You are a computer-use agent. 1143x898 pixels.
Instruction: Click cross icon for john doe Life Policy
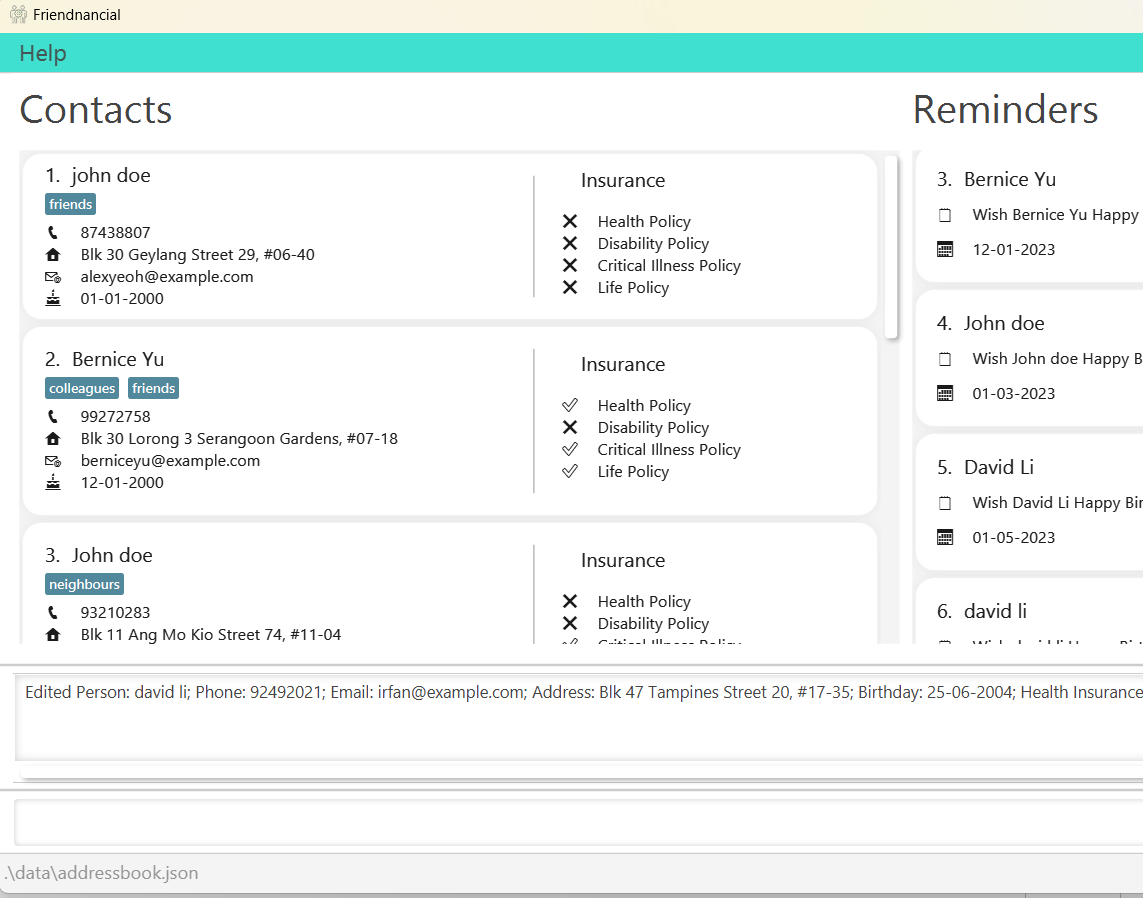[x=570, y=287]
